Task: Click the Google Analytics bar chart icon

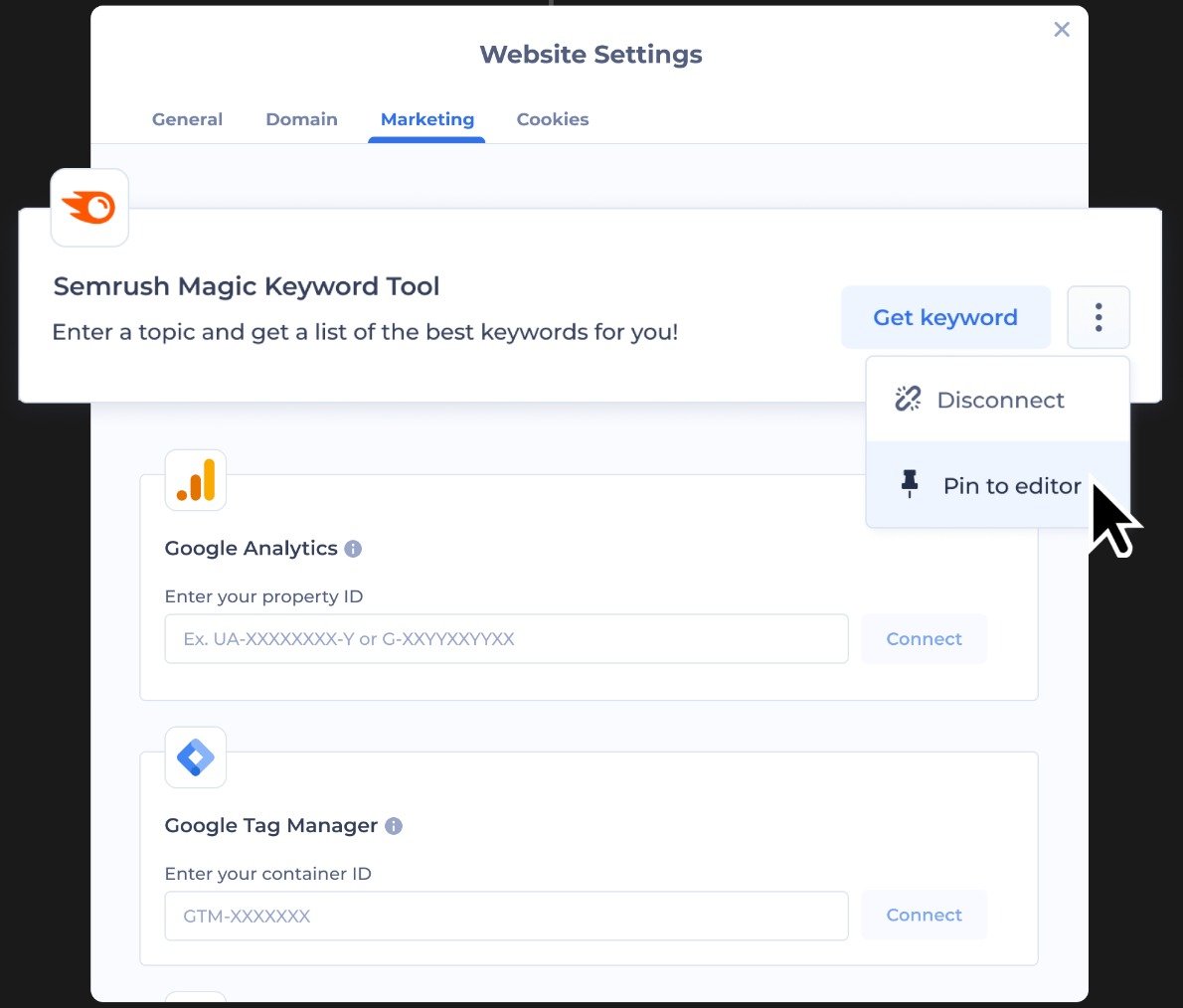Action: [x=196, y=480]
